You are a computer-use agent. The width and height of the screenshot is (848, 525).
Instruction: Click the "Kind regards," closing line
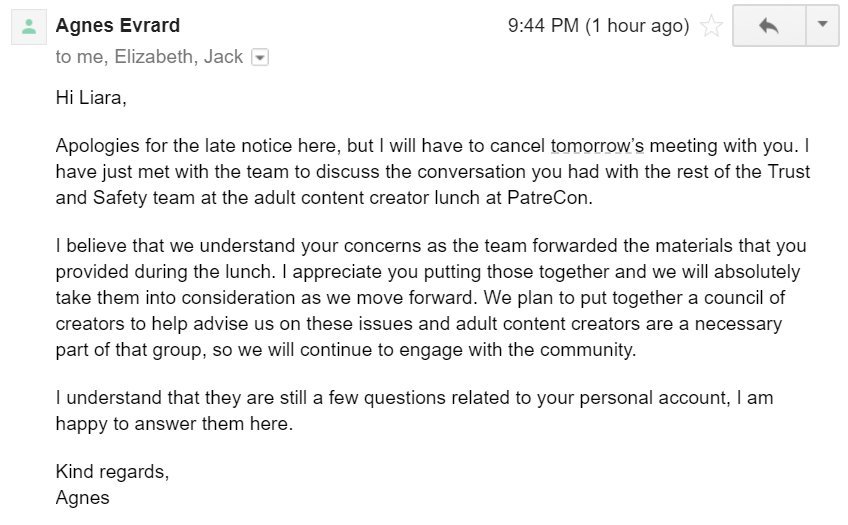click(112, 472)
